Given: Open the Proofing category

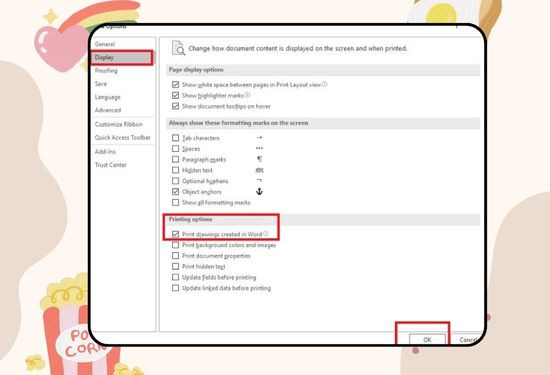Looking at the screenshot, I should (x=106, y=71).
